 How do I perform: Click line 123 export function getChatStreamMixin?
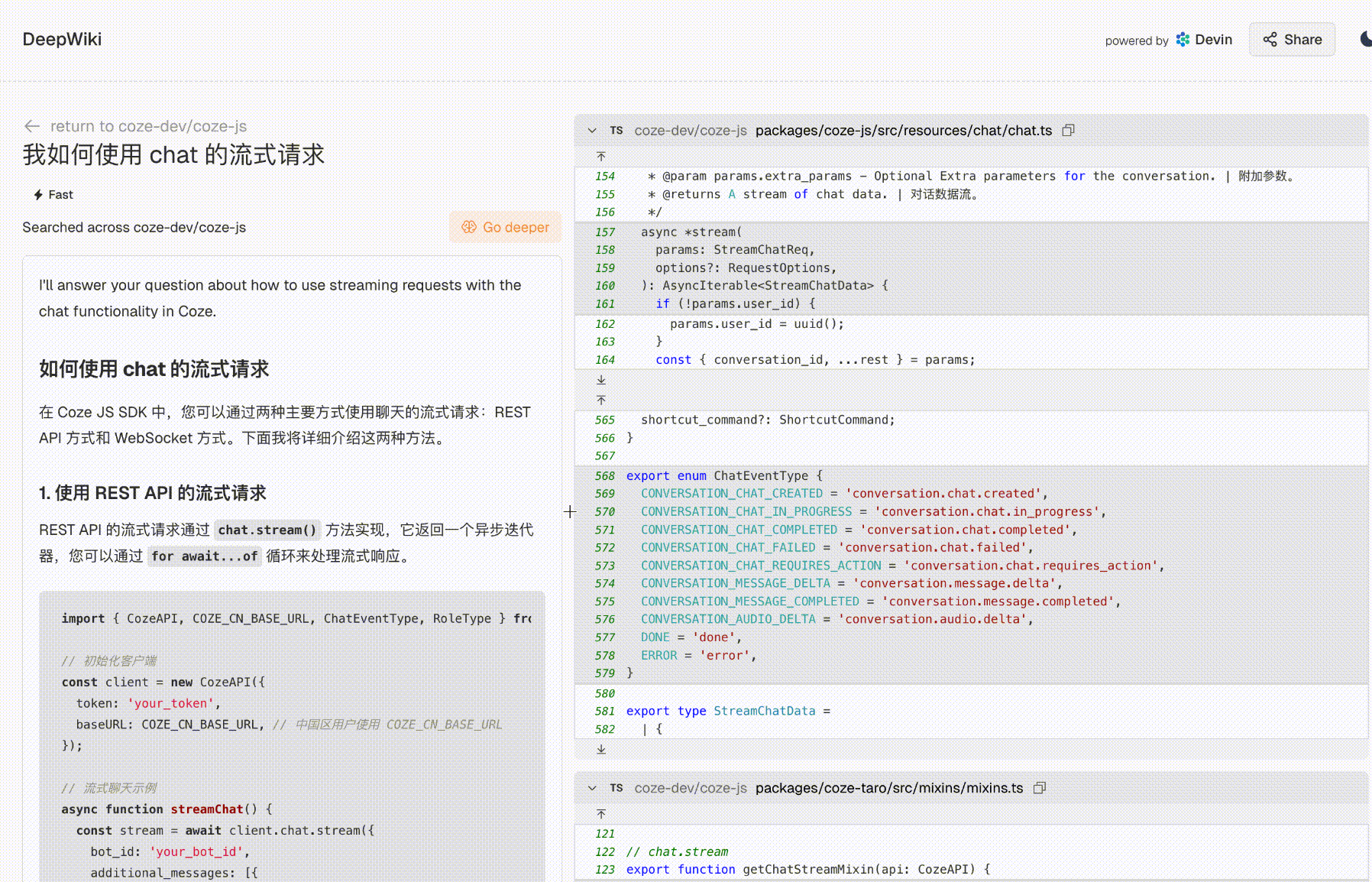tap(808, 869)
